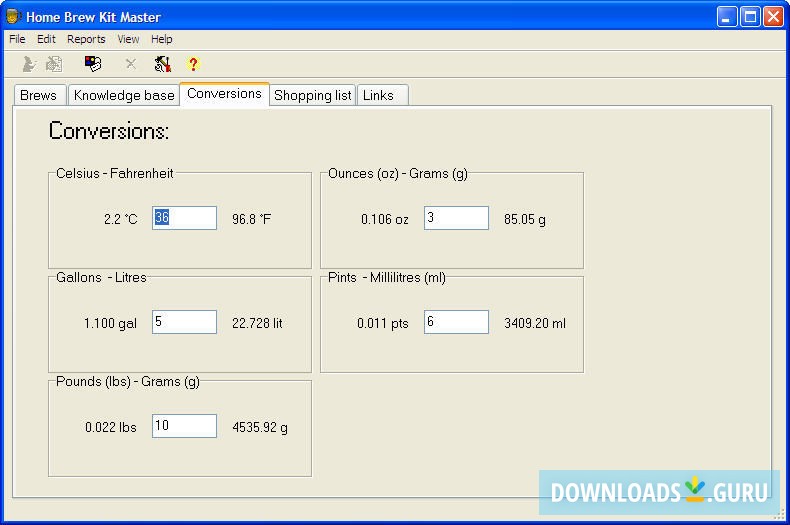Click the 0.106 oz result value
The image size is (790, 525).
pos(384,219)
